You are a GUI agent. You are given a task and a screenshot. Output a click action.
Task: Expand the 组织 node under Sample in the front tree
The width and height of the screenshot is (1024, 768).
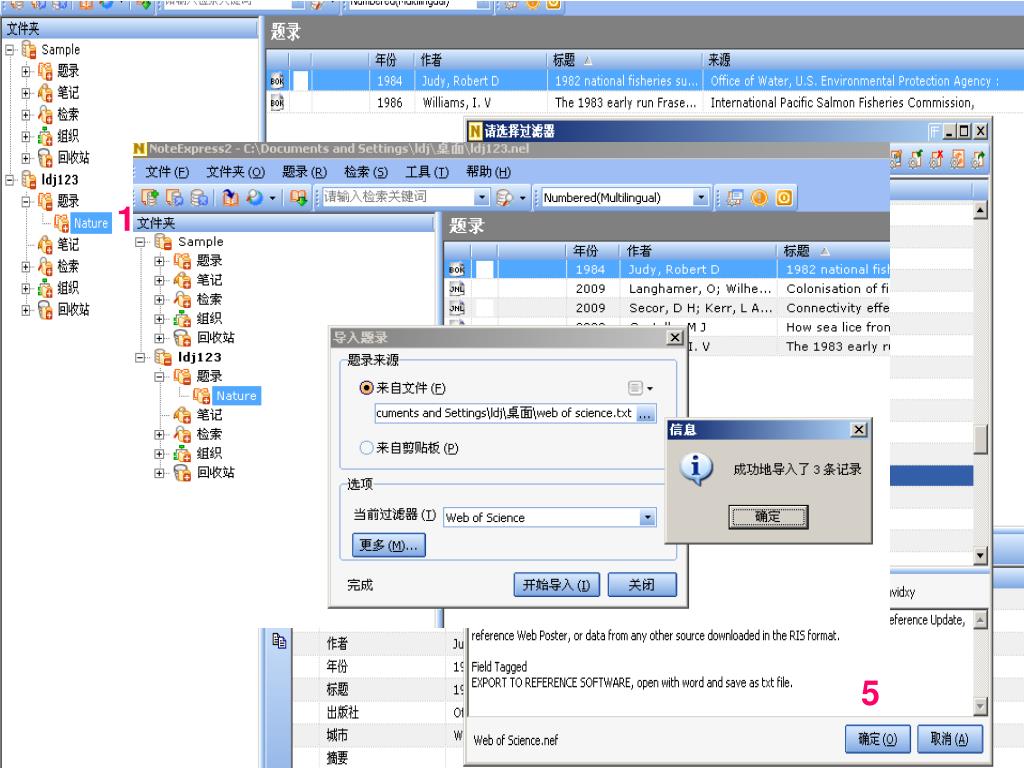pyautogui.click(x=159, y=319)
